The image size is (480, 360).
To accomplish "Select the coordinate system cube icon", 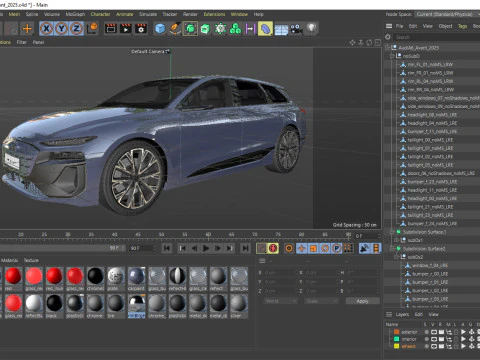I will point(93,28).
